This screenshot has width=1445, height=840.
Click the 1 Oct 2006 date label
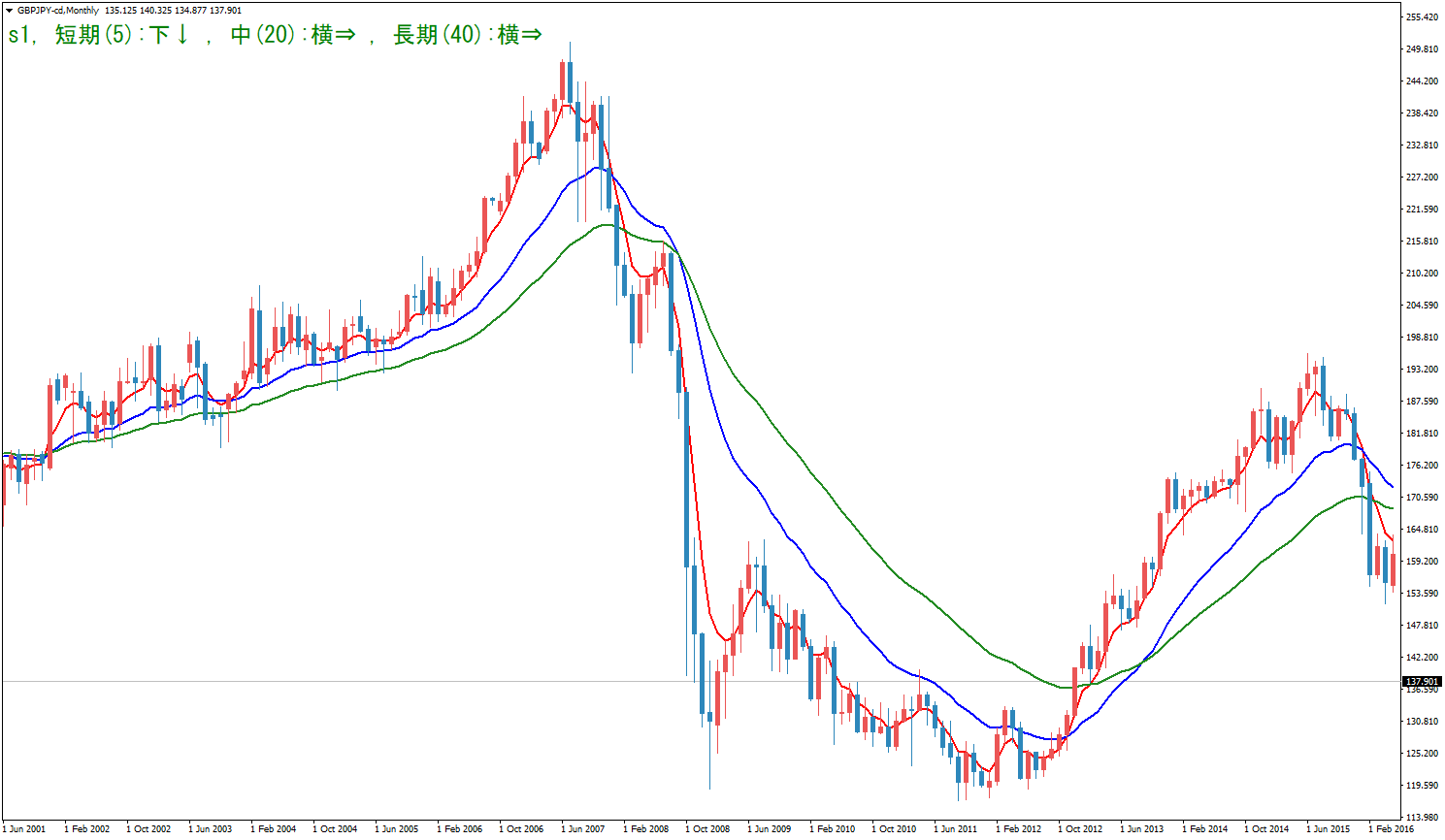pyautogui.click(x=521, y=829)
